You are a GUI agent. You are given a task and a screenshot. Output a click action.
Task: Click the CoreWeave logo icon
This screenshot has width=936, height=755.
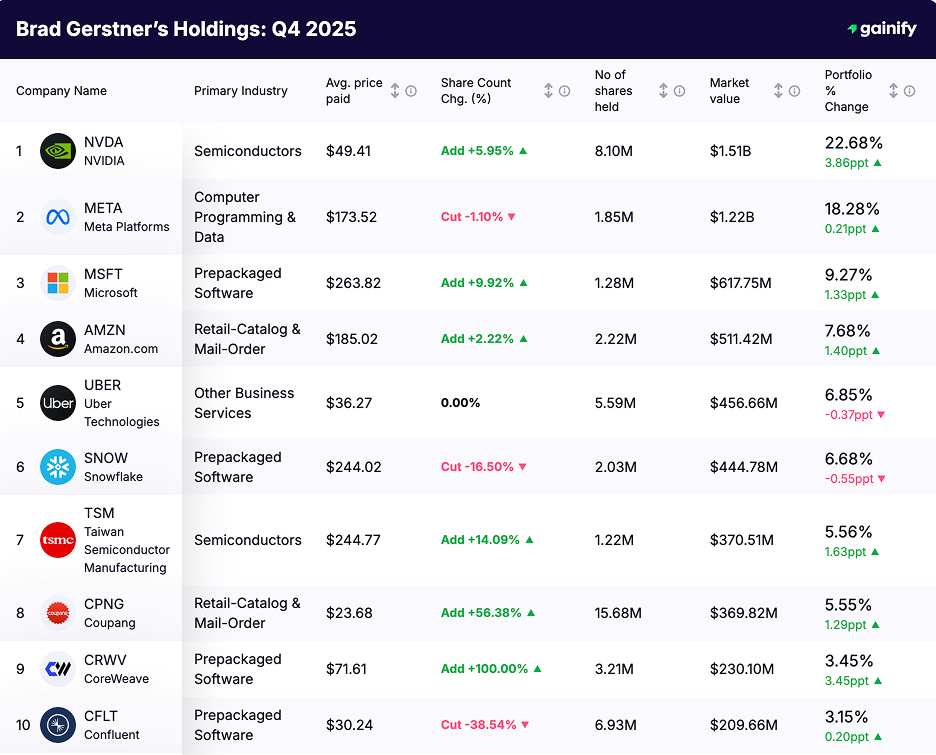59,668
